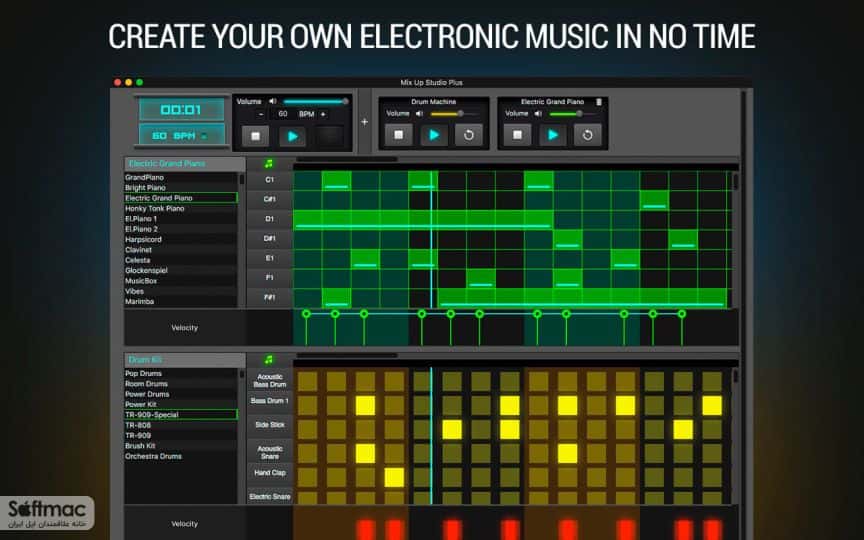Screen dimensions: 864x540
Task: Adjust the Electric Grand Piano green volume slider
Action: [573, 114]
